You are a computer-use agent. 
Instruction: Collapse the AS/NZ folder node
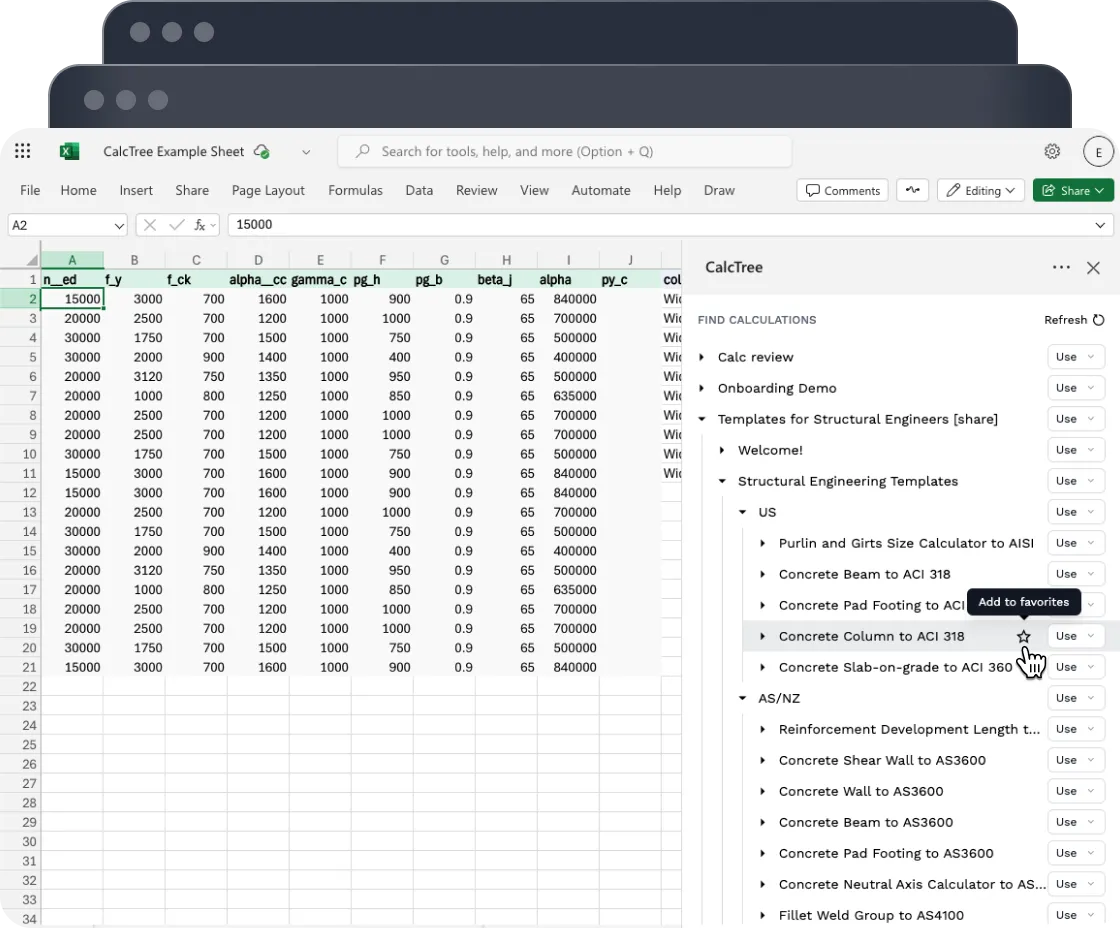pos(742,698)
